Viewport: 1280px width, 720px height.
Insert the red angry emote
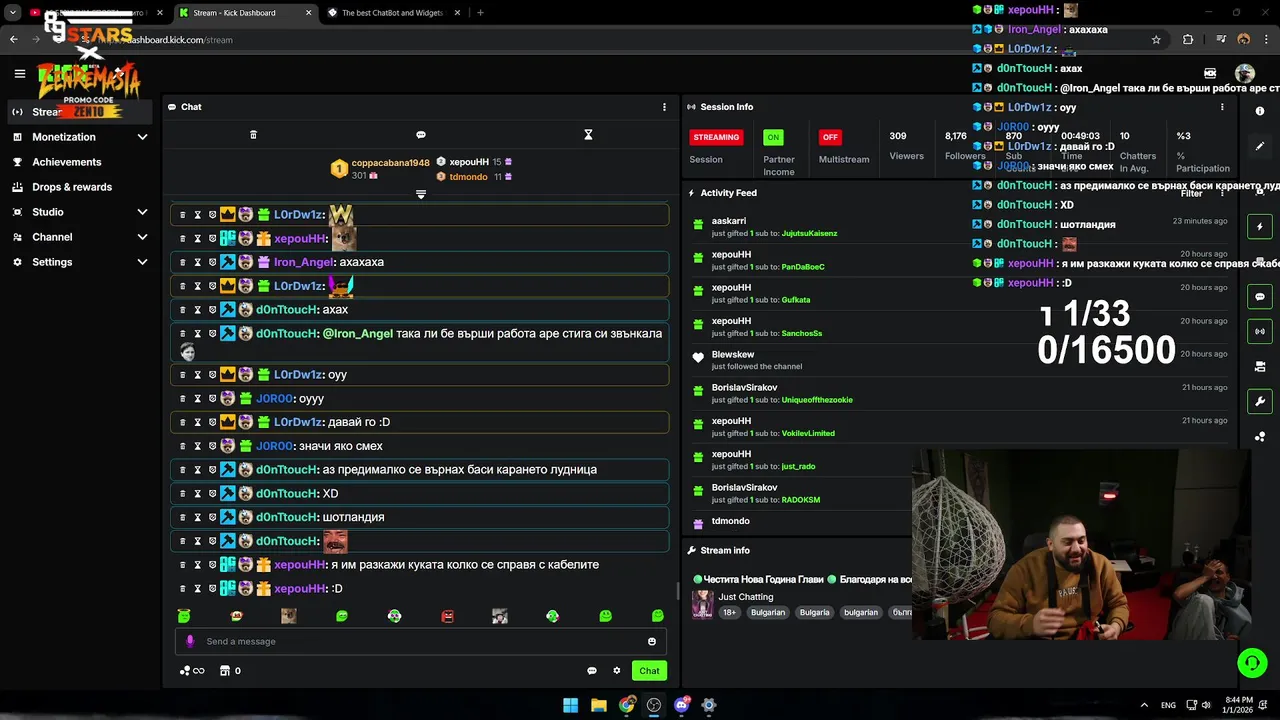tap(447, 616)
